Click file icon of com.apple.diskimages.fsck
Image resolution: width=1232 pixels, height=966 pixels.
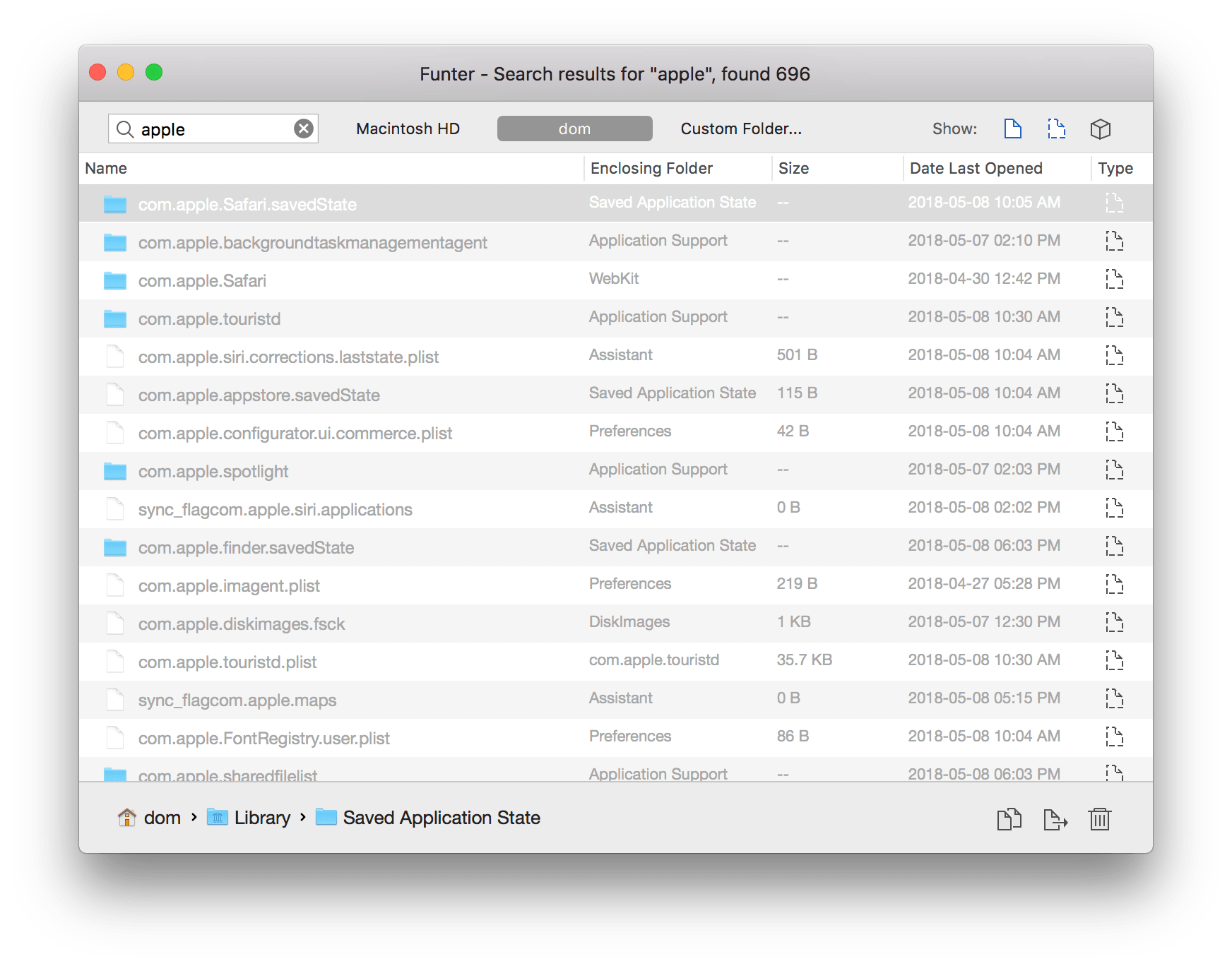(x=115, y=623)
